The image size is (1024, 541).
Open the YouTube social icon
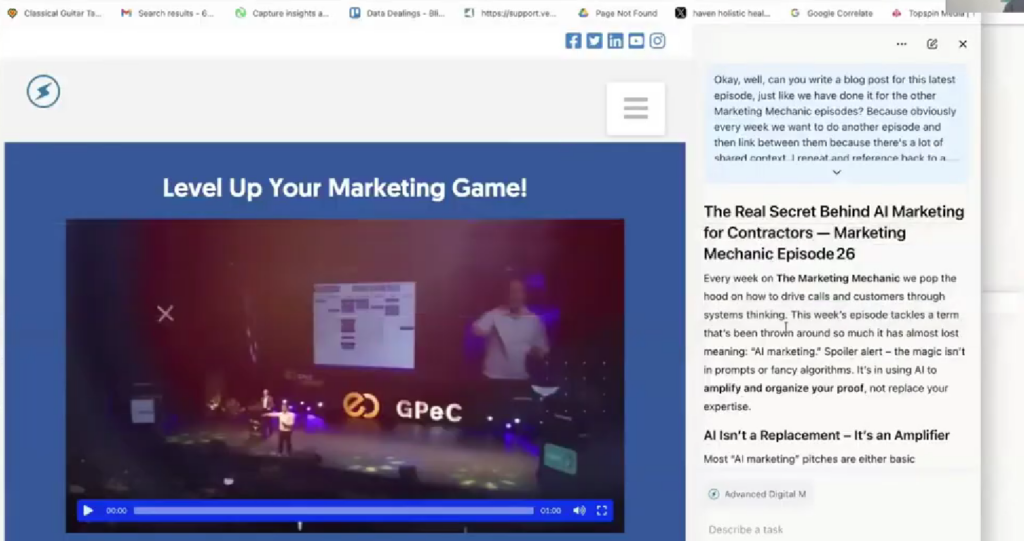point(636,41)
